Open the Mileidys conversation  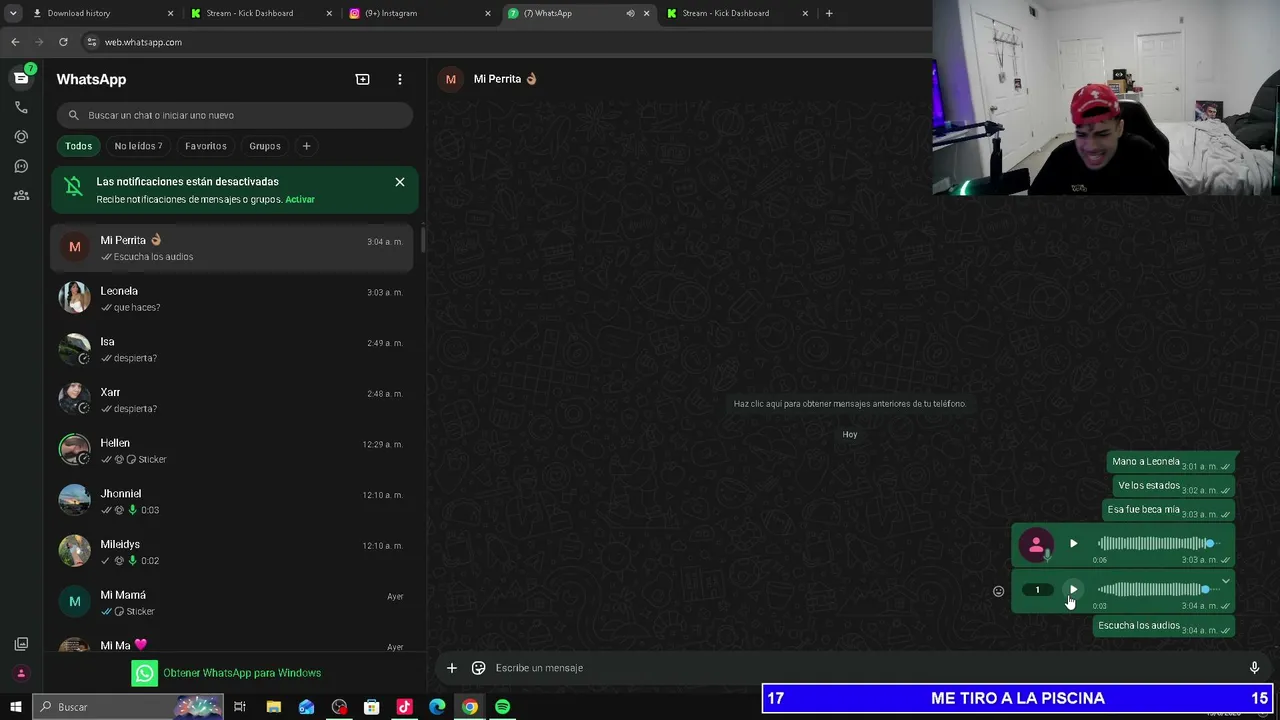pyautogui.click(x=233, y=552)
